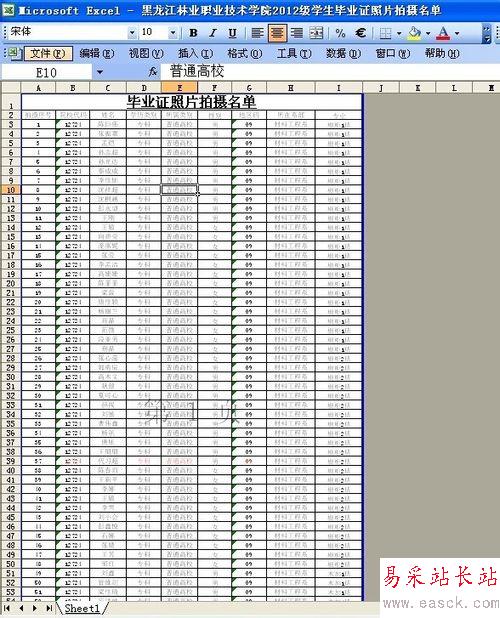This screenshot has width=500, height=618.
Task: Toggle Italic formatting
Action: pyautogui.click(x=213, y=33)
